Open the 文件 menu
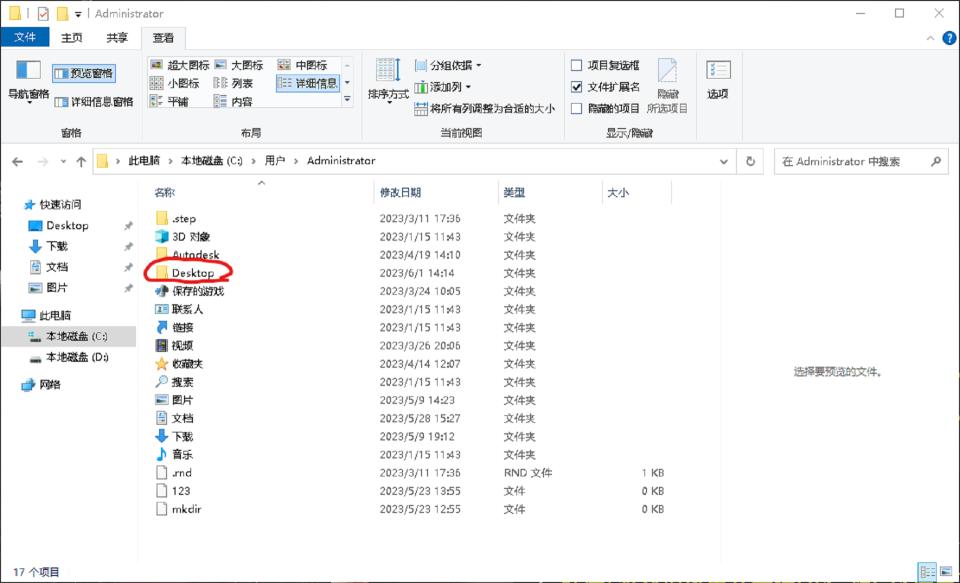960x583 pixels. click(x=26, y=37)
